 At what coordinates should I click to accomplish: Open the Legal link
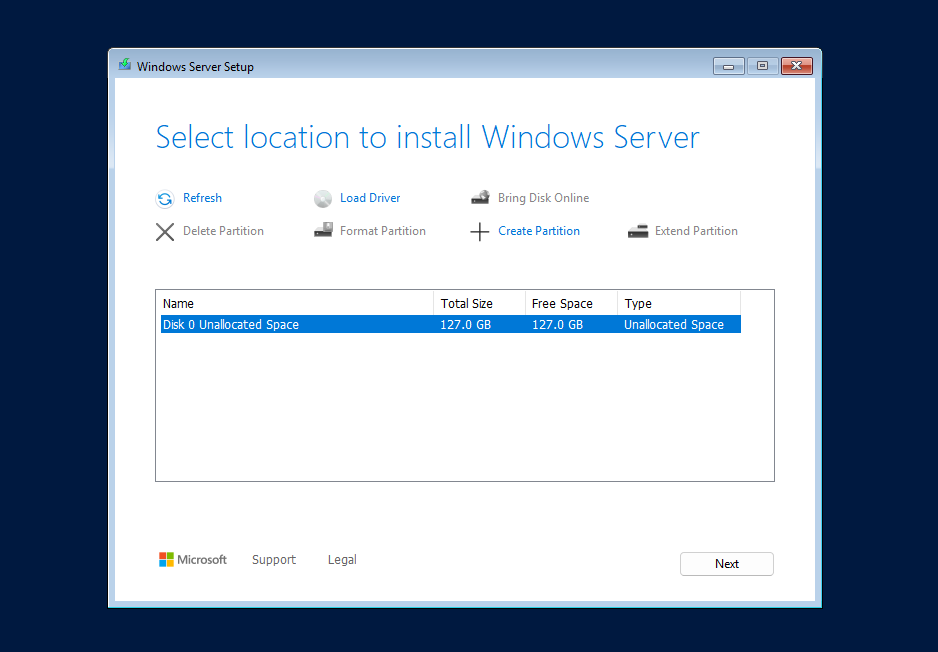[x=342, y=560]
